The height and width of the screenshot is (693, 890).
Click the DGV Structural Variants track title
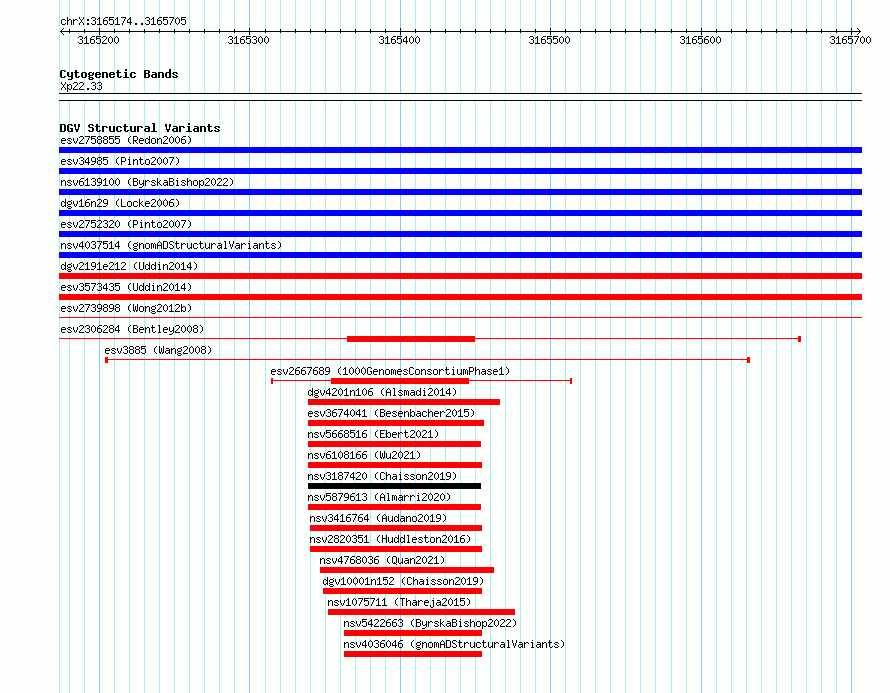(x=140, y=128)
